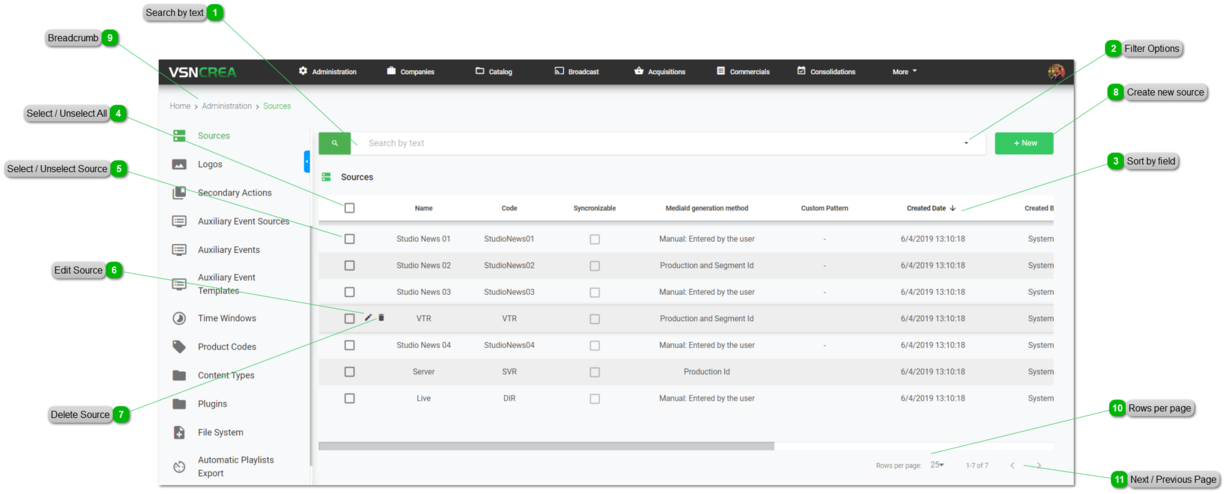Expand the filter options dropdown arrow
Viewport: 1226px width, 494px height.
pos(966,143)
